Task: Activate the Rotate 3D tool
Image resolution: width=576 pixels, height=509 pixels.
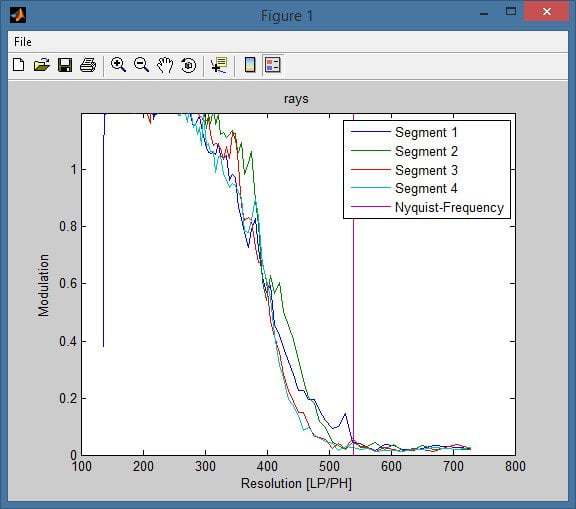Action: 188,65
